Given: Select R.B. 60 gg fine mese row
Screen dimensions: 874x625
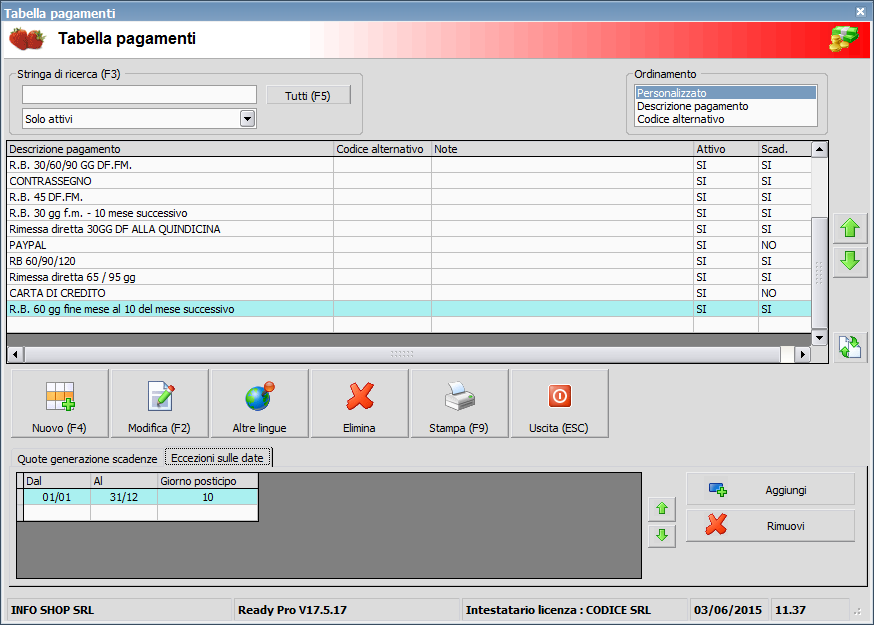Looking at the screenshot, I should click(x=409, y=309).
